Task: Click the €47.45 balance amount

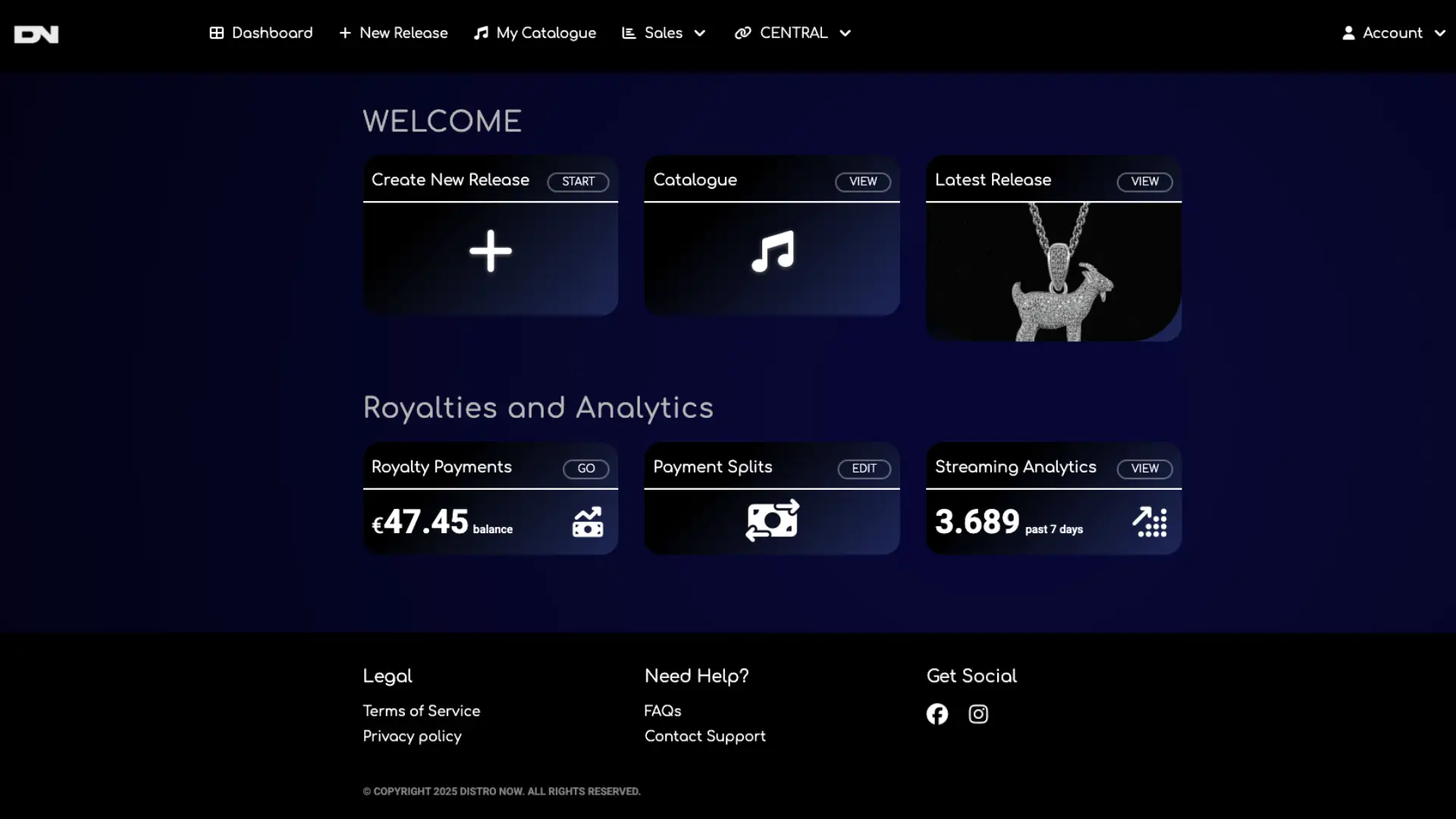Action: [x=421, y=522]
